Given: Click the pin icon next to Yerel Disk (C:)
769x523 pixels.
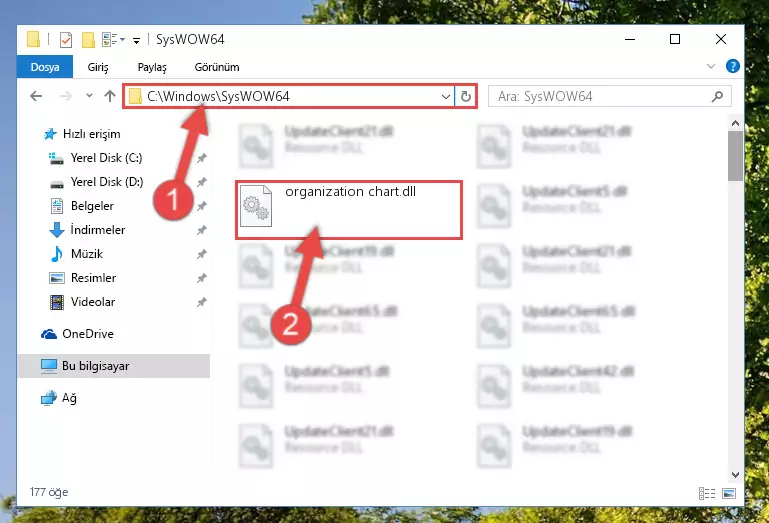Looking at the screenshot, I should (x=202, y=158).
